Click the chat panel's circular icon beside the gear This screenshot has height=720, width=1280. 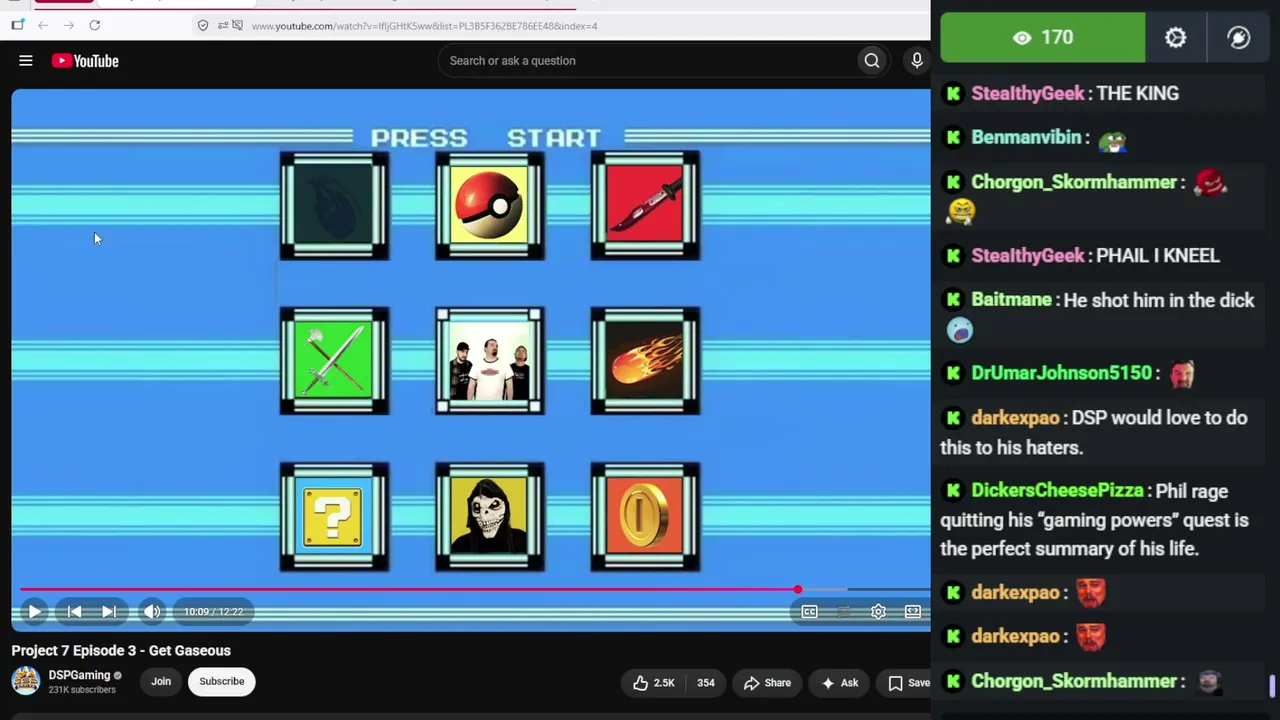click(1239, 38)
